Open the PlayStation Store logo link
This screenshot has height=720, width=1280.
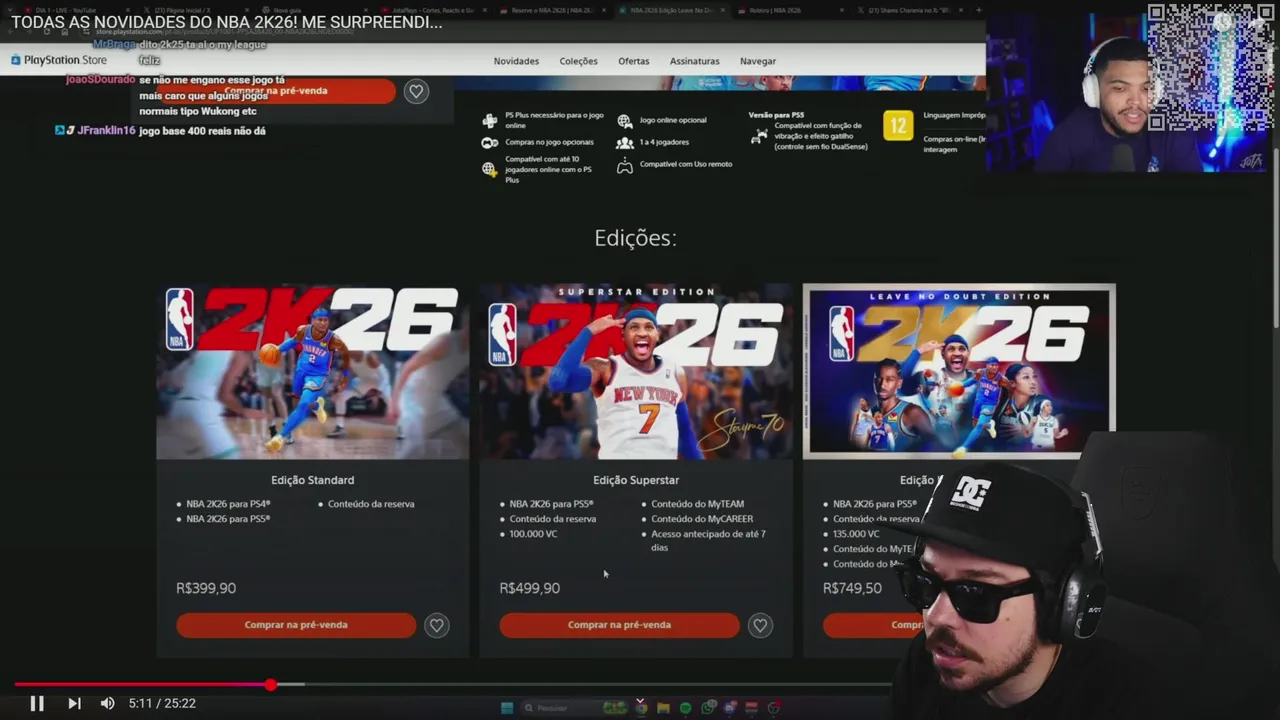[58, 60]
